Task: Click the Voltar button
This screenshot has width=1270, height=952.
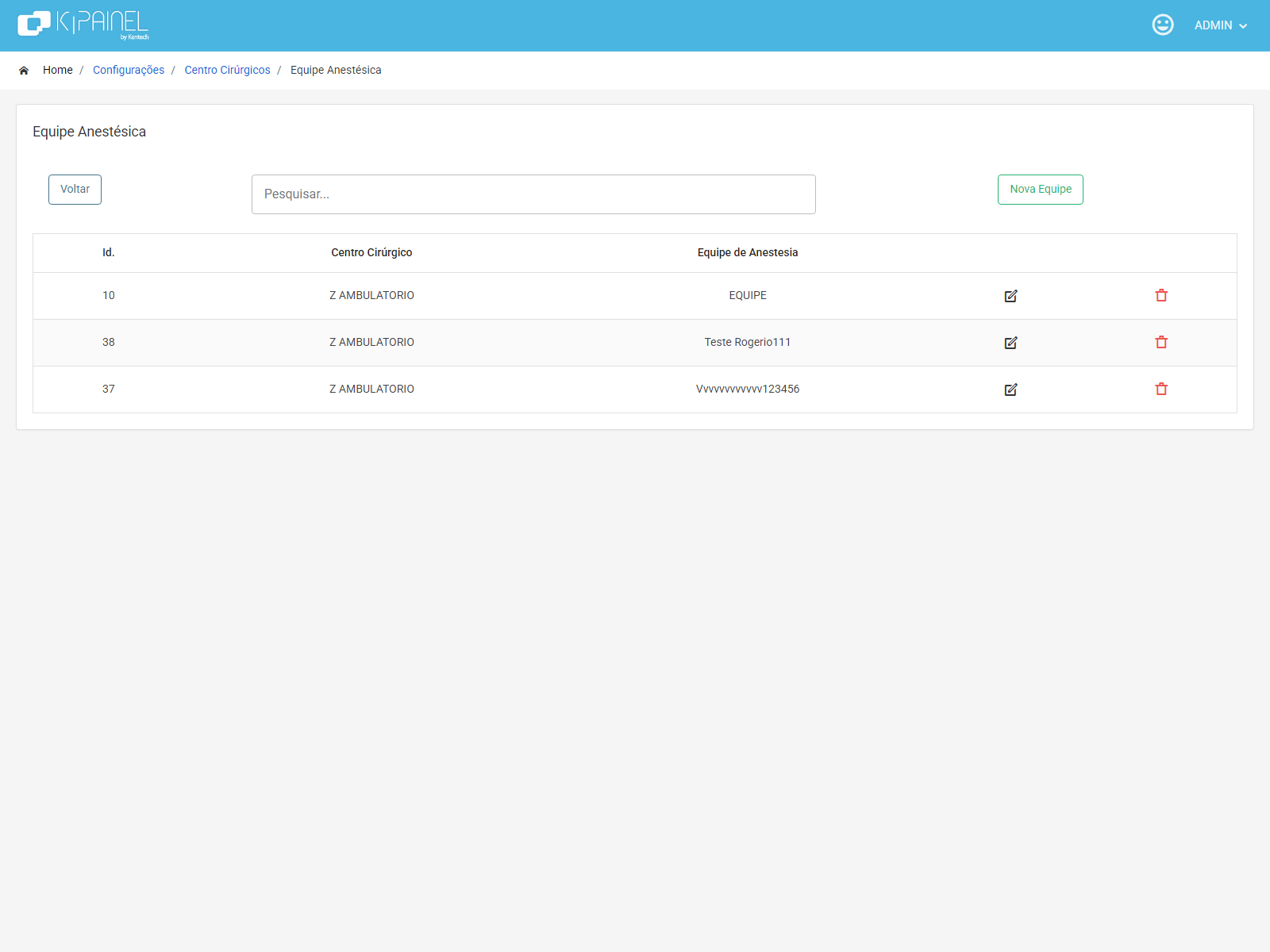Action: pyautogui.click(x=75, y=190)
